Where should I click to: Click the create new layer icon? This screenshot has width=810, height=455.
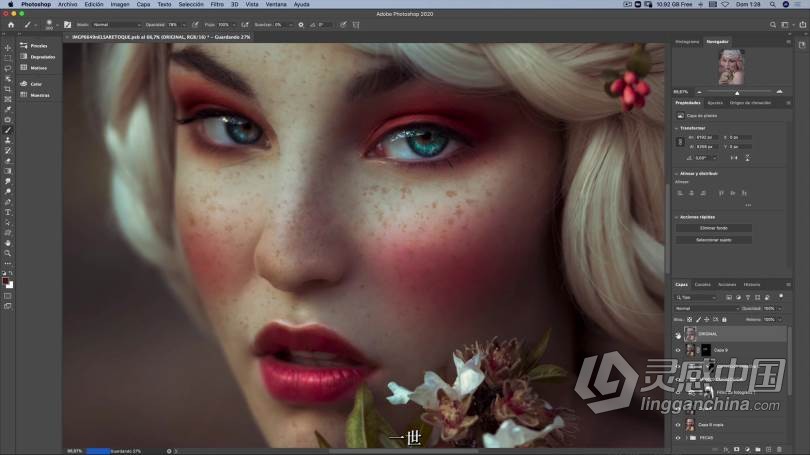click(x=769, y=450)
